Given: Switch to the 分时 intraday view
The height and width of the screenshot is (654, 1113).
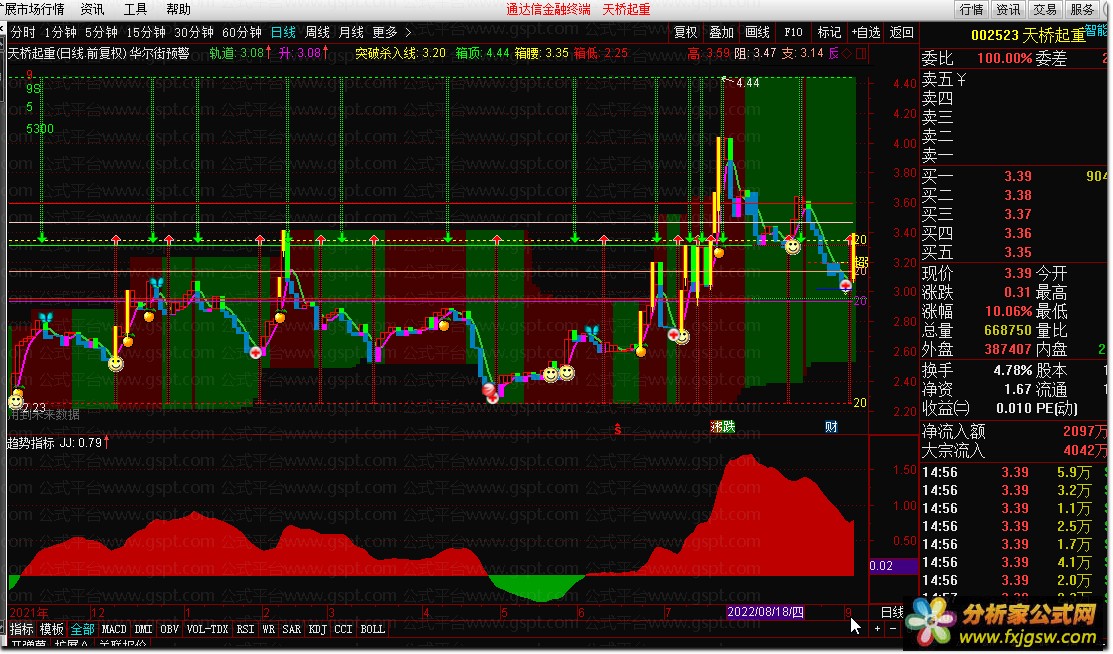Looking at the screenshot, I should pyautogui.click(x=23, y=33).
